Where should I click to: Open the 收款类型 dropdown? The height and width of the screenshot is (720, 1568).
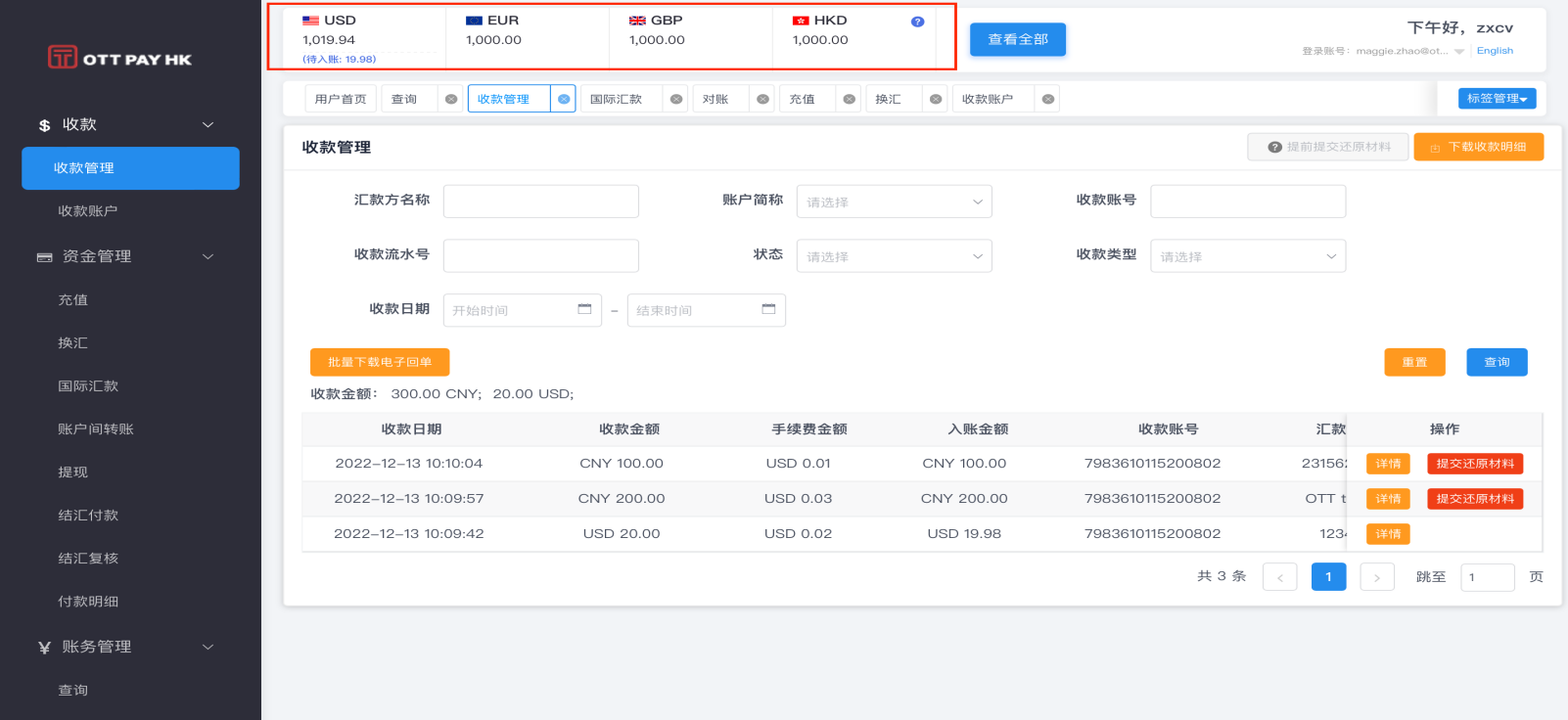[x=1248, y=256]
